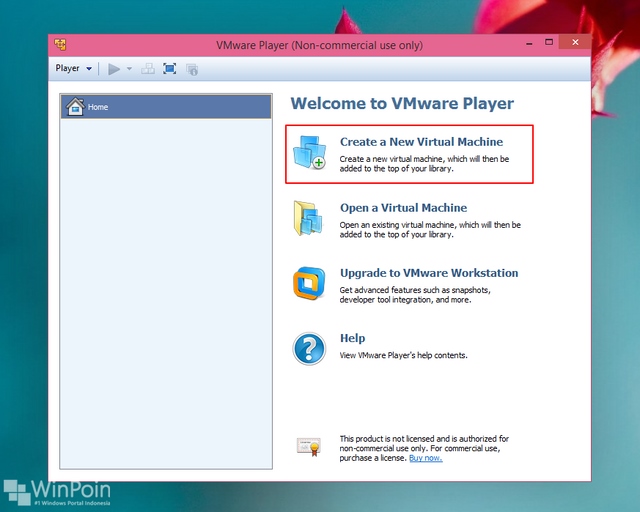Click the Home house icon in library
The image size is (640, 512).
click(75, 107)
